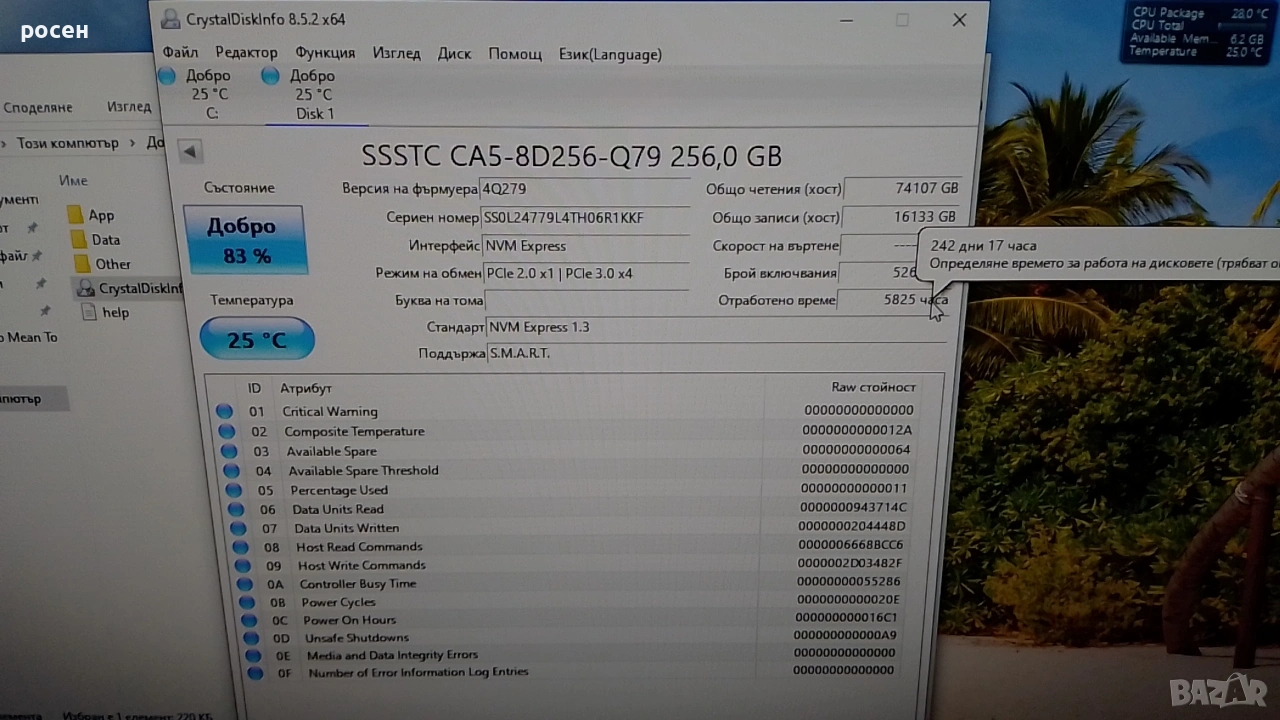
Task: Select the App folder icon
Action: (76, 215)
